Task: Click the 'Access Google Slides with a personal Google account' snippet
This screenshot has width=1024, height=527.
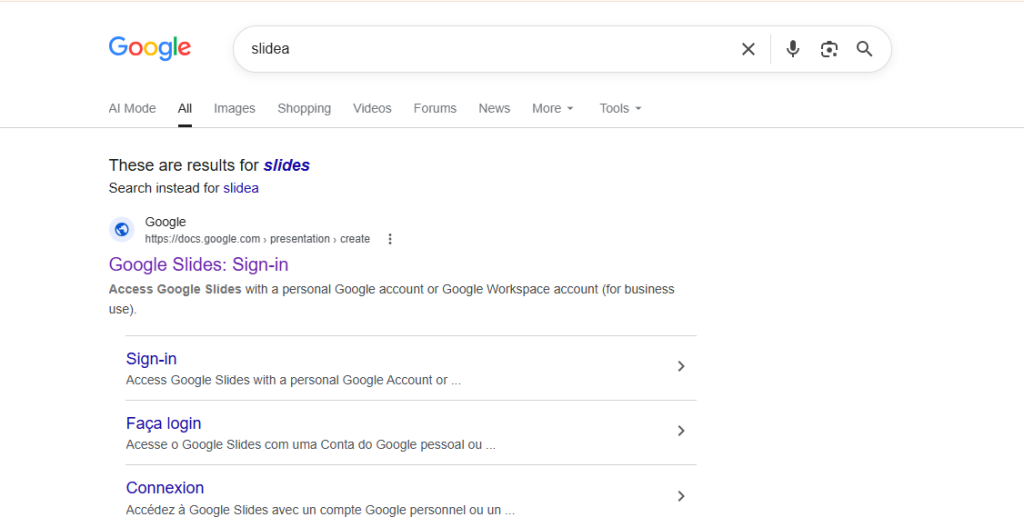Action: (392, 298)
